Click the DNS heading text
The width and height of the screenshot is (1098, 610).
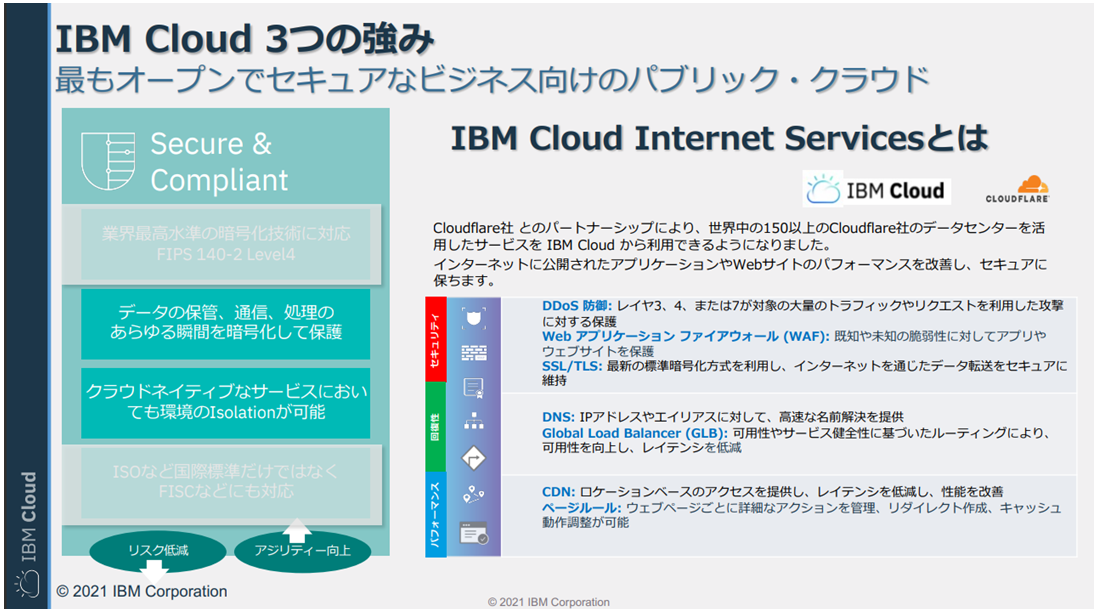(x=558, y=417)
